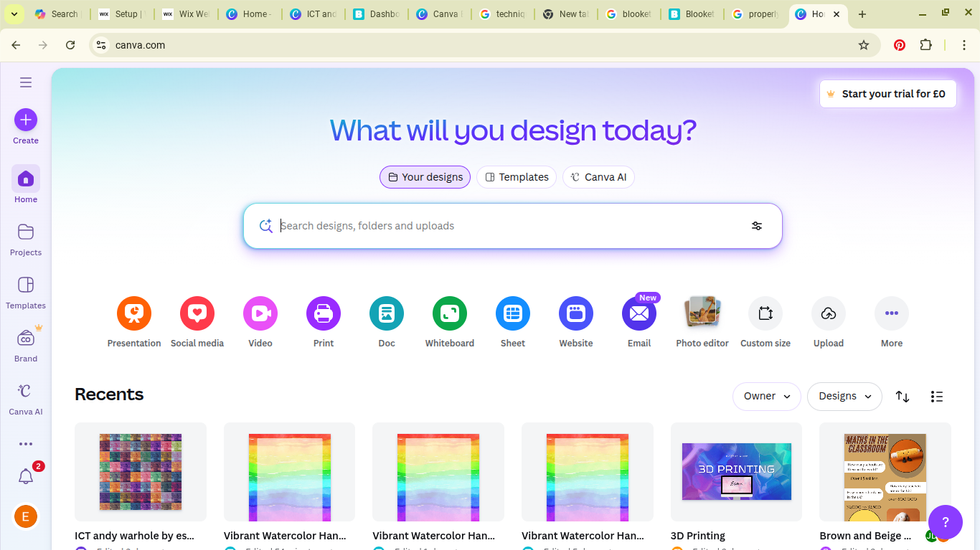View site information icon in address bar
980x550 pixels.
tap(101, 45)
